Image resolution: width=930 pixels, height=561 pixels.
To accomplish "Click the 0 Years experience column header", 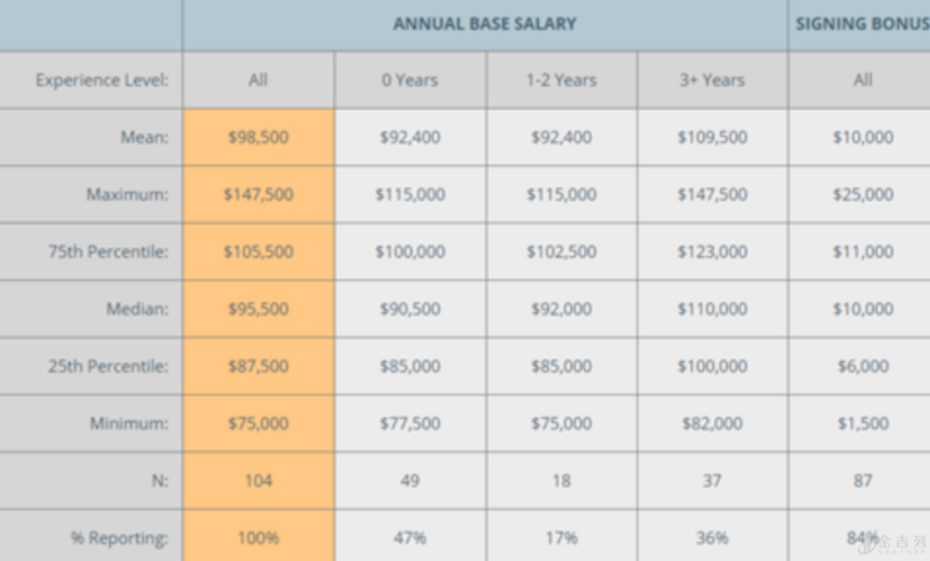I will [410, 80].
